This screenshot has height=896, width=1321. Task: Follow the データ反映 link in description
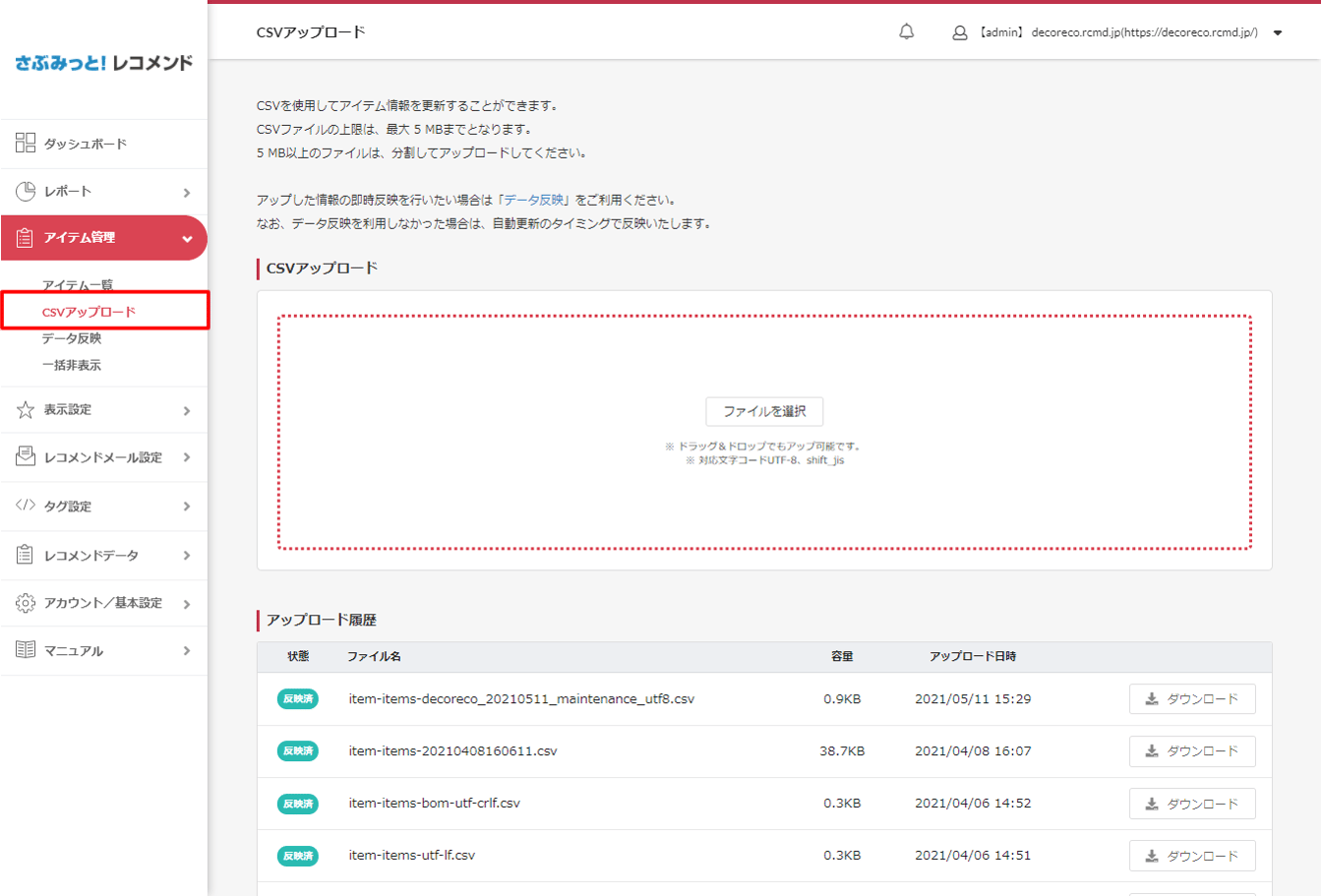coord(534,200)
